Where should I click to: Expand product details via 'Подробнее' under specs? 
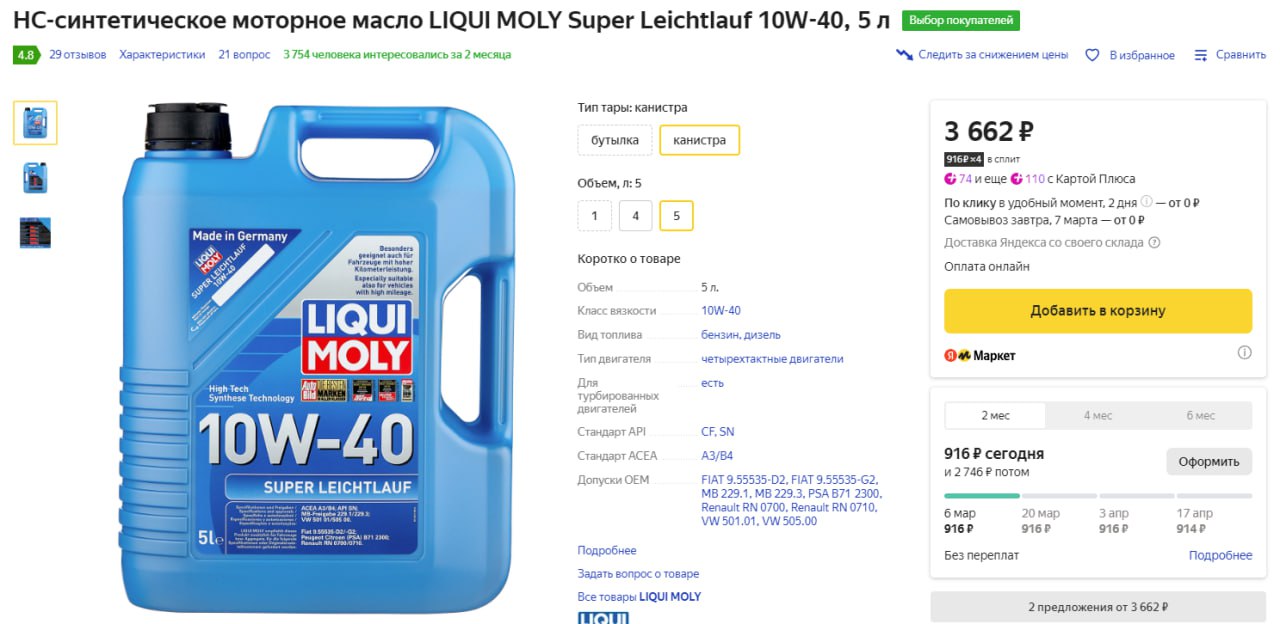pyautogui.click(x=607, y=550)
